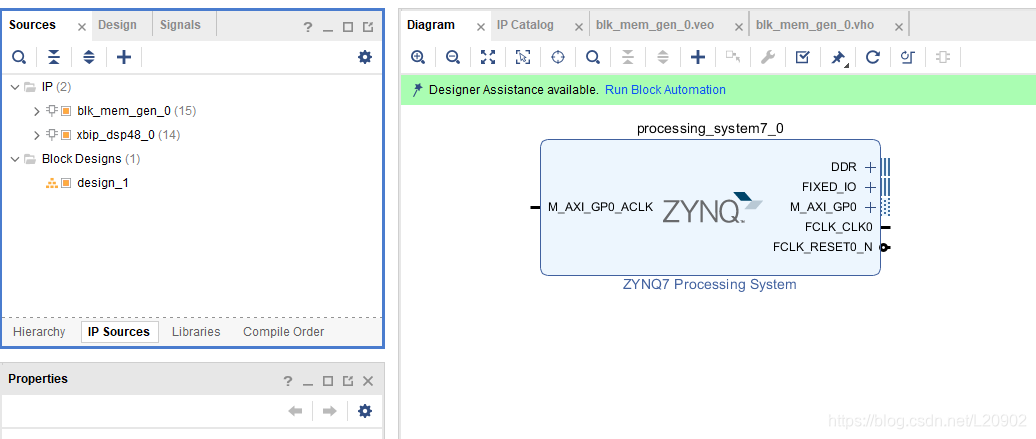Click the optimize routing icon

pos(908,58)
